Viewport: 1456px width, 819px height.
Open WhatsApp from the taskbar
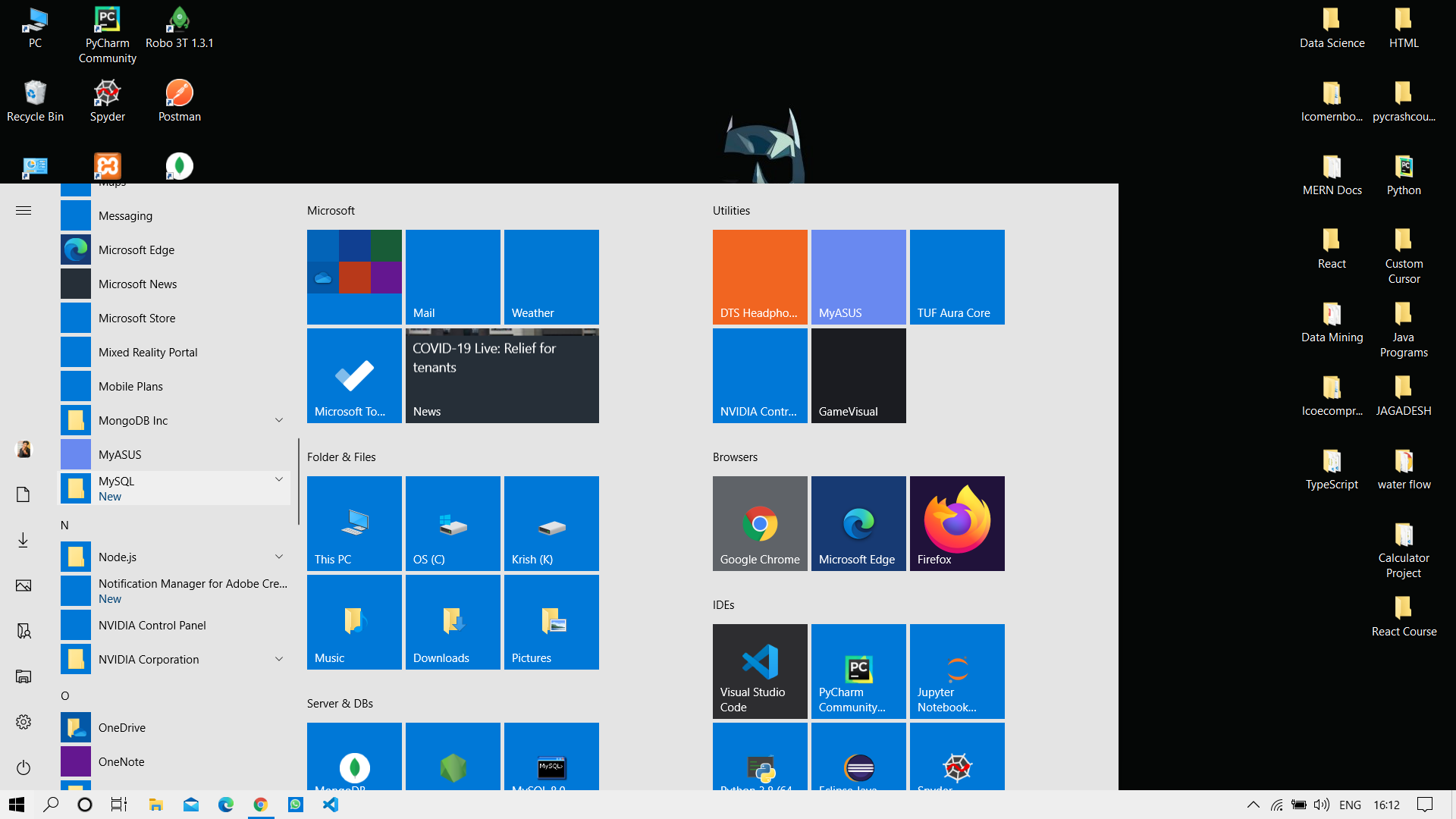[x=295, y=805]
